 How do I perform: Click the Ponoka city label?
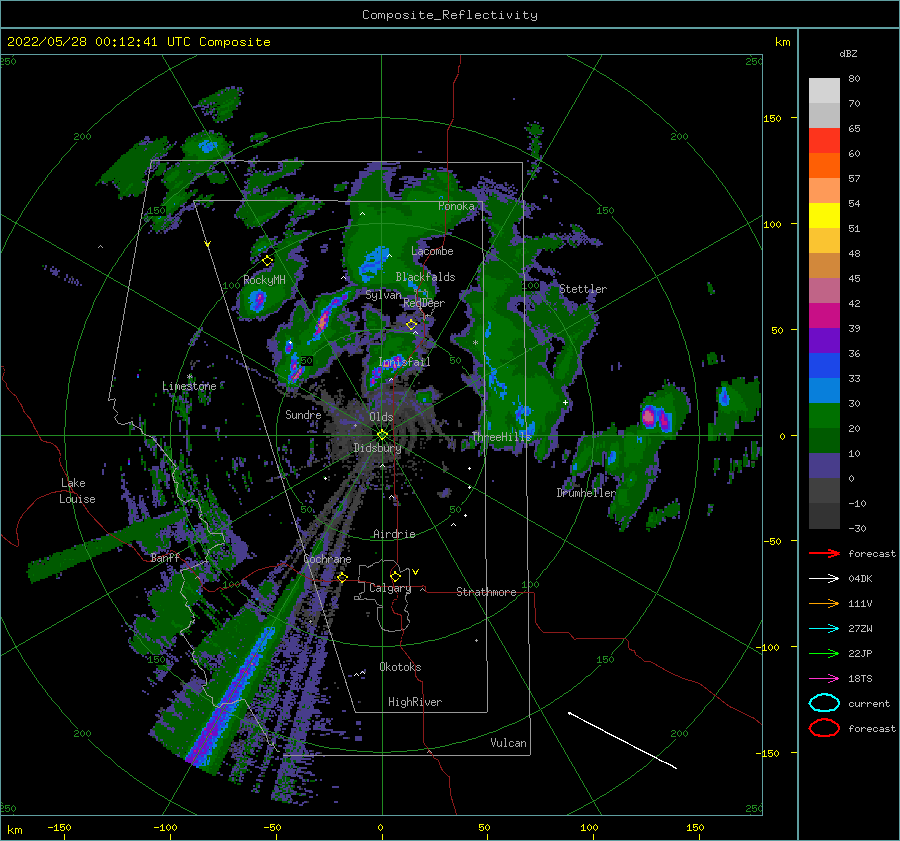tap(456, 206)
